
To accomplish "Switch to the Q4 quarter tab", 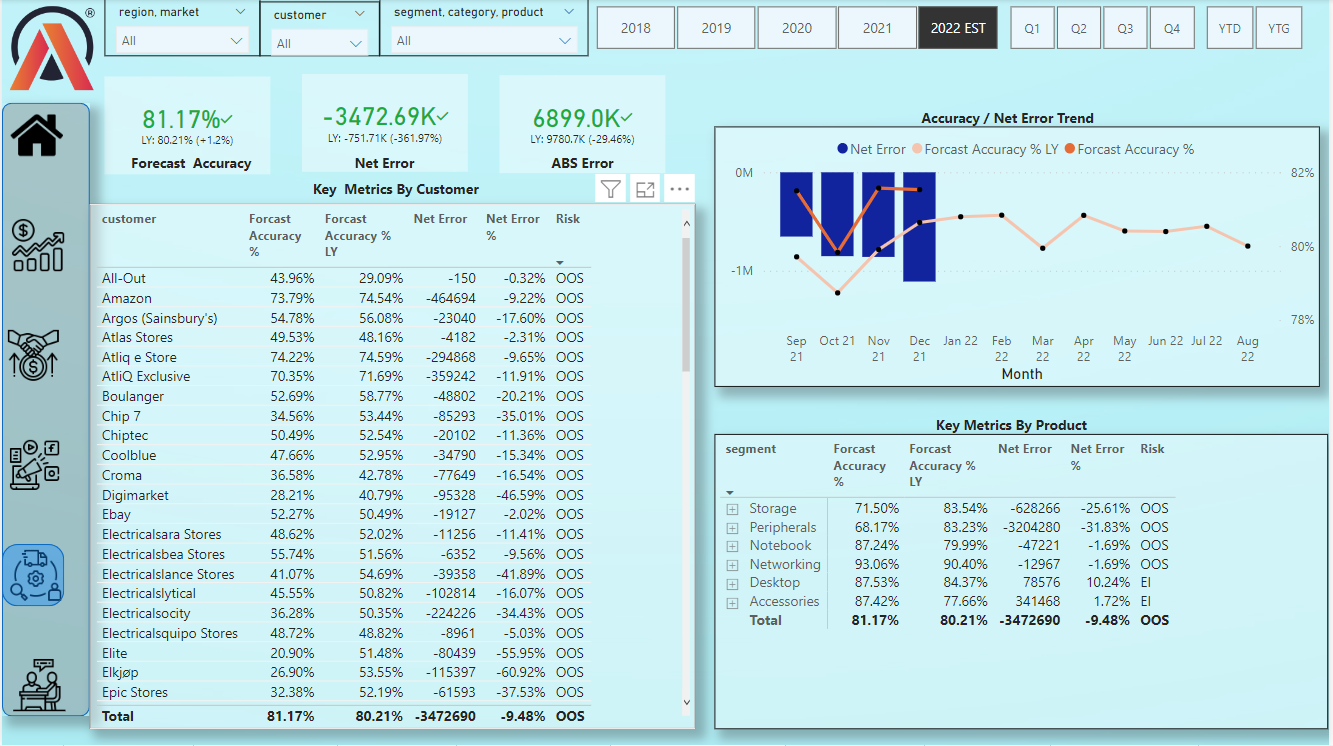I will 1172,27.
